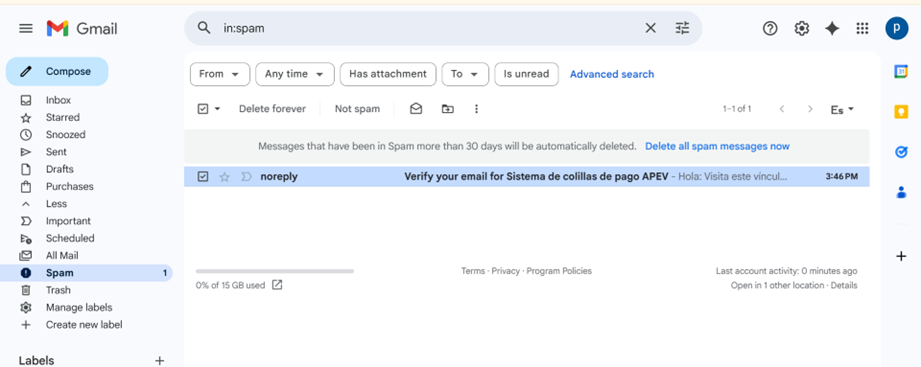This screenshot has width=921, height=367.
Task: Click Delete forever
Action: pos(272,109)
